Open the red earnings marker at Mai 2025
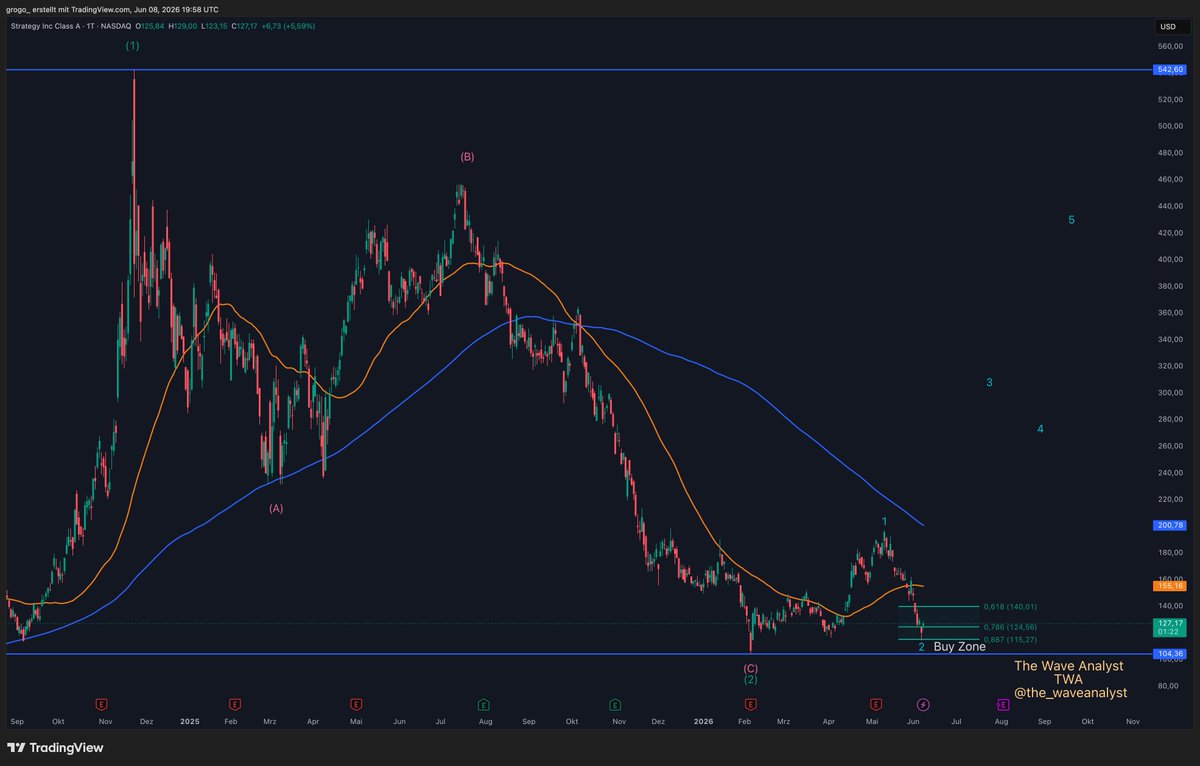 [x=355, y=705]
